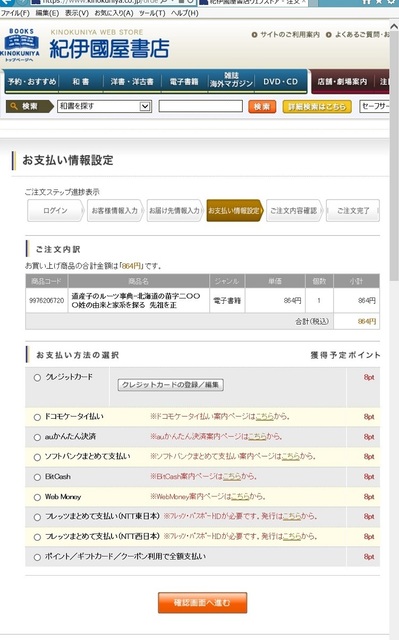Go to 電子書籍 navigation tab
399x640 pixels.
(184, 82)
